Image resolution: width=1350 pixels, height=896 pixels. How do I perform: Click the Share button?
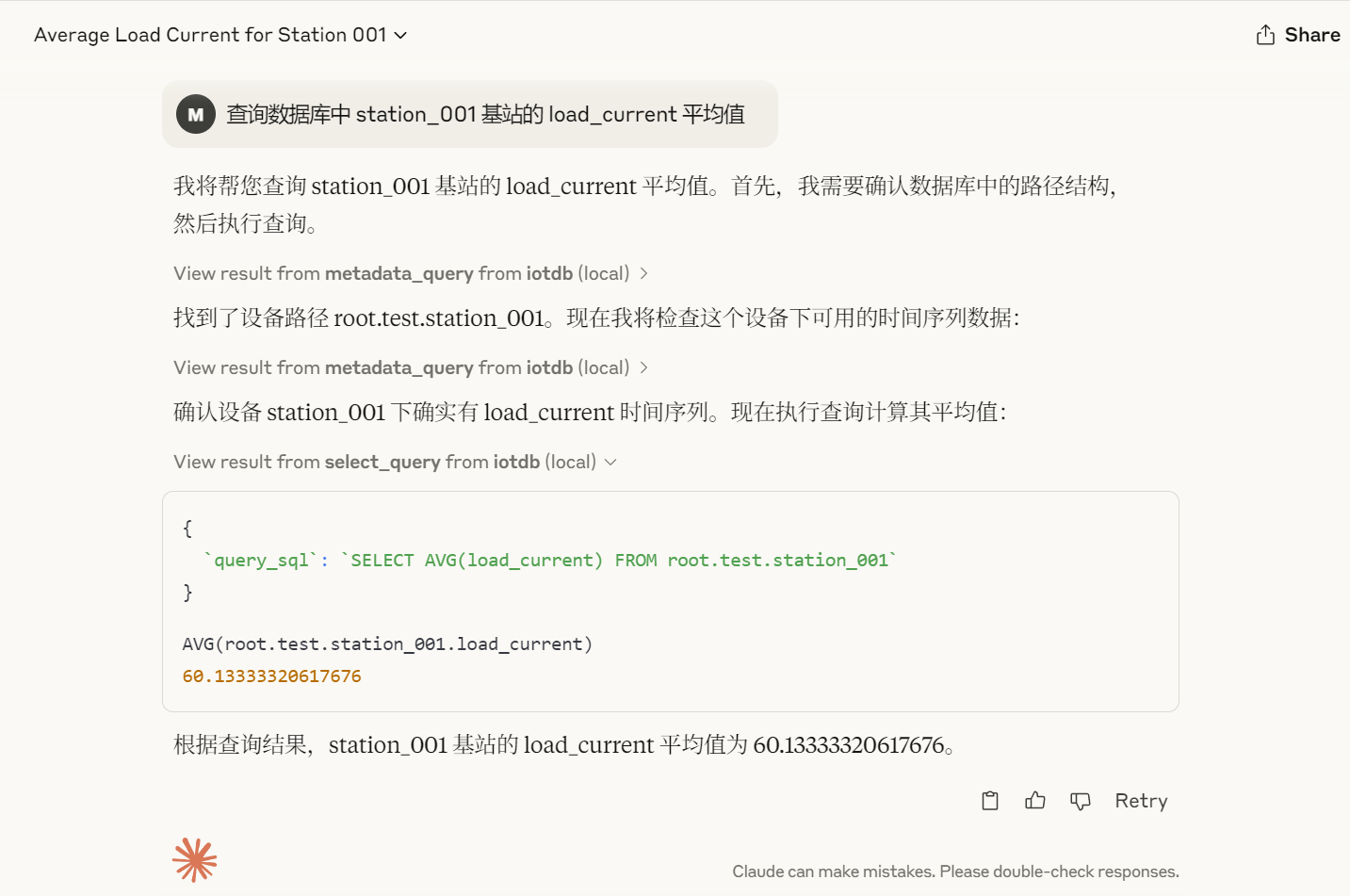pyautogui.click(x=1311, y=34)
